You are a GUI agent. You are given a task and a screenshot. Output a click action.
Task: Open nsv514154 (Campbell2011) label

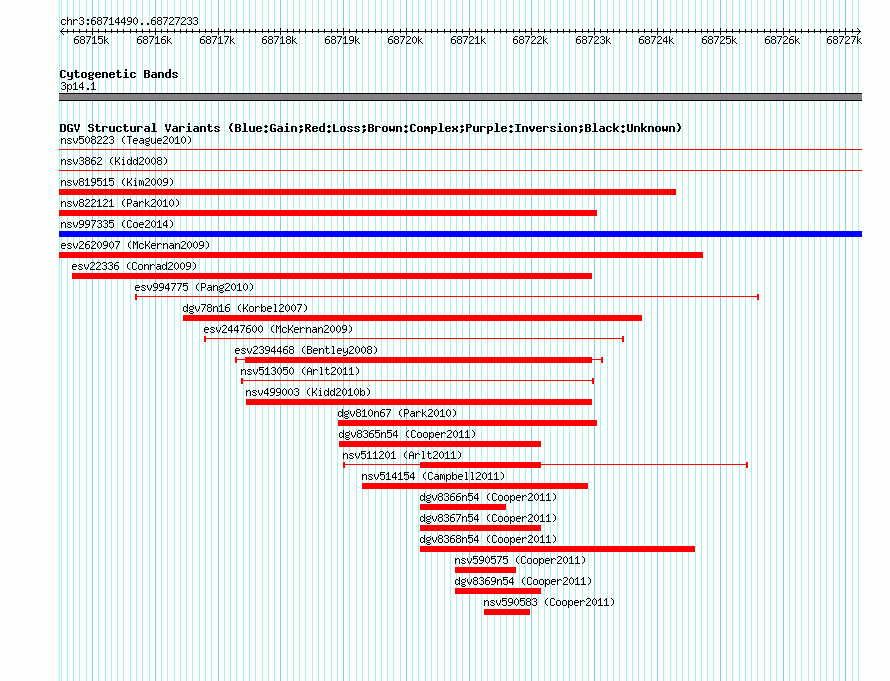[433, 476]
